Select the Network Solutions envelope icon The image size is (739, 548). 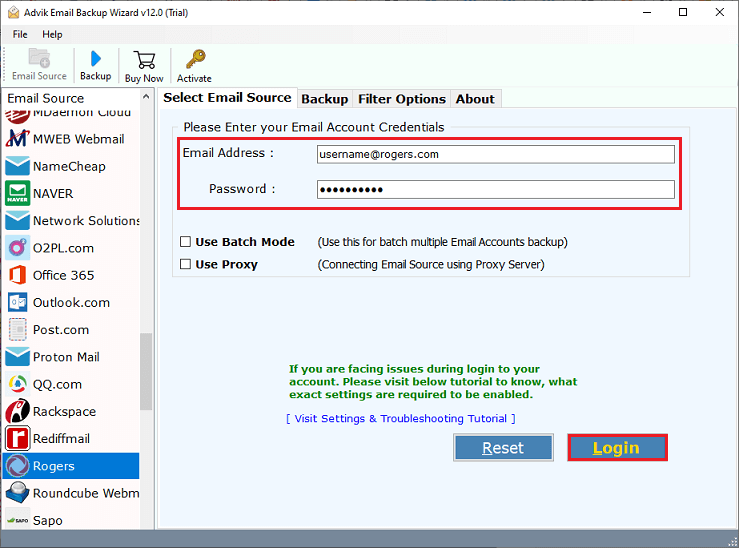17,221
